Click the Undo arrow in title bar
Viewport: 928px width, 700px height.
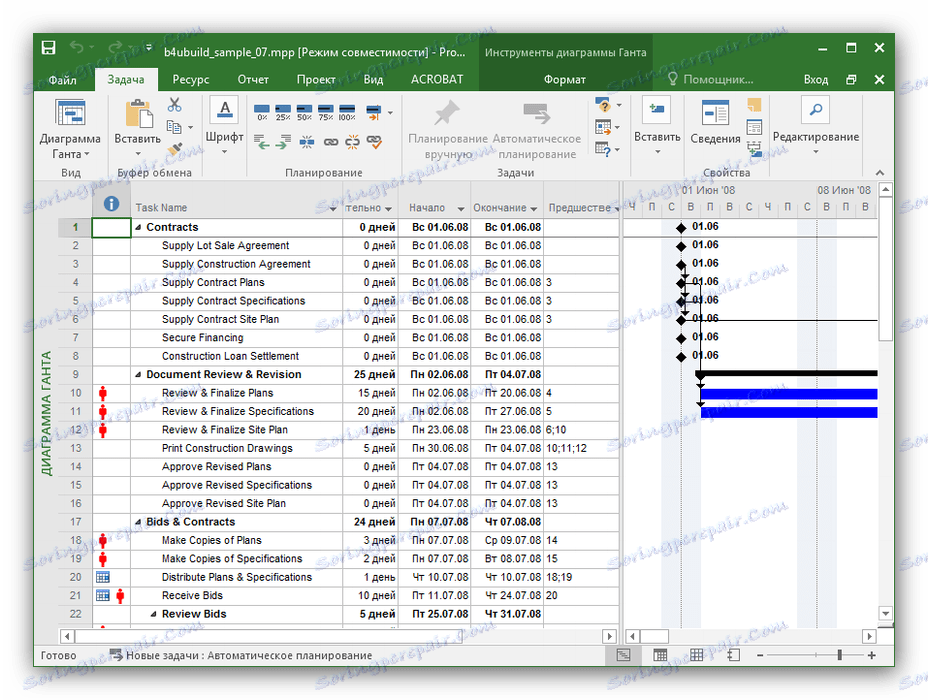(x=77, y=47)
